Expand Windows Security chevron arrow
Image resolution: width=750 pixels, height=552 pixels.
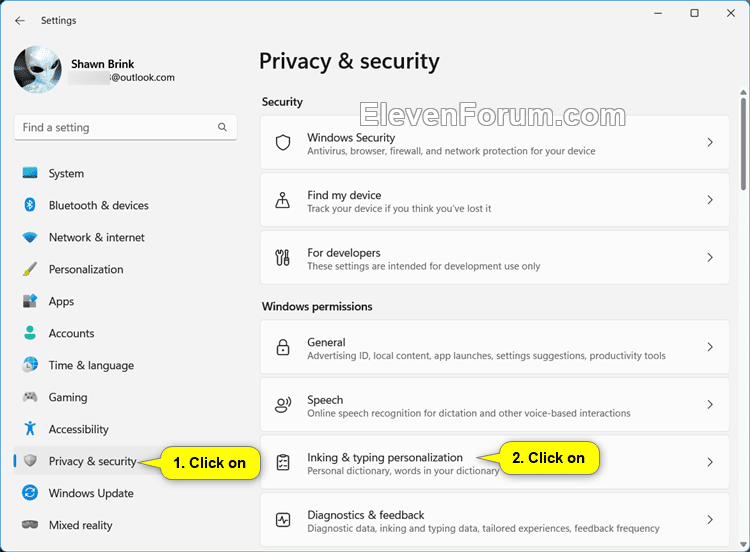710,142
